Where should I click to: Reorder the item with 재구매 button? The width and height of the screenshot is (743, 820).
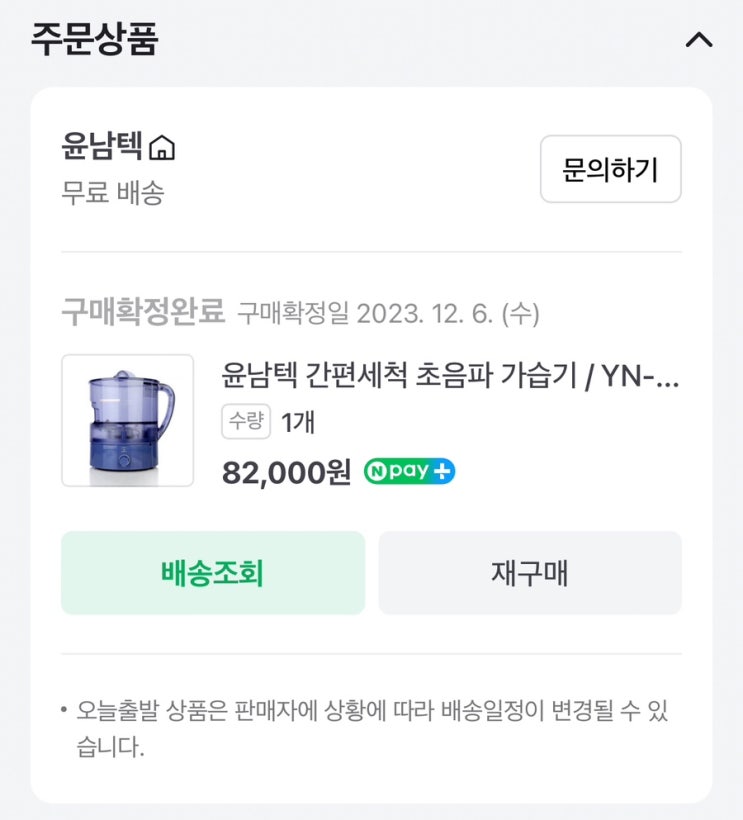[x=529, y=573]
